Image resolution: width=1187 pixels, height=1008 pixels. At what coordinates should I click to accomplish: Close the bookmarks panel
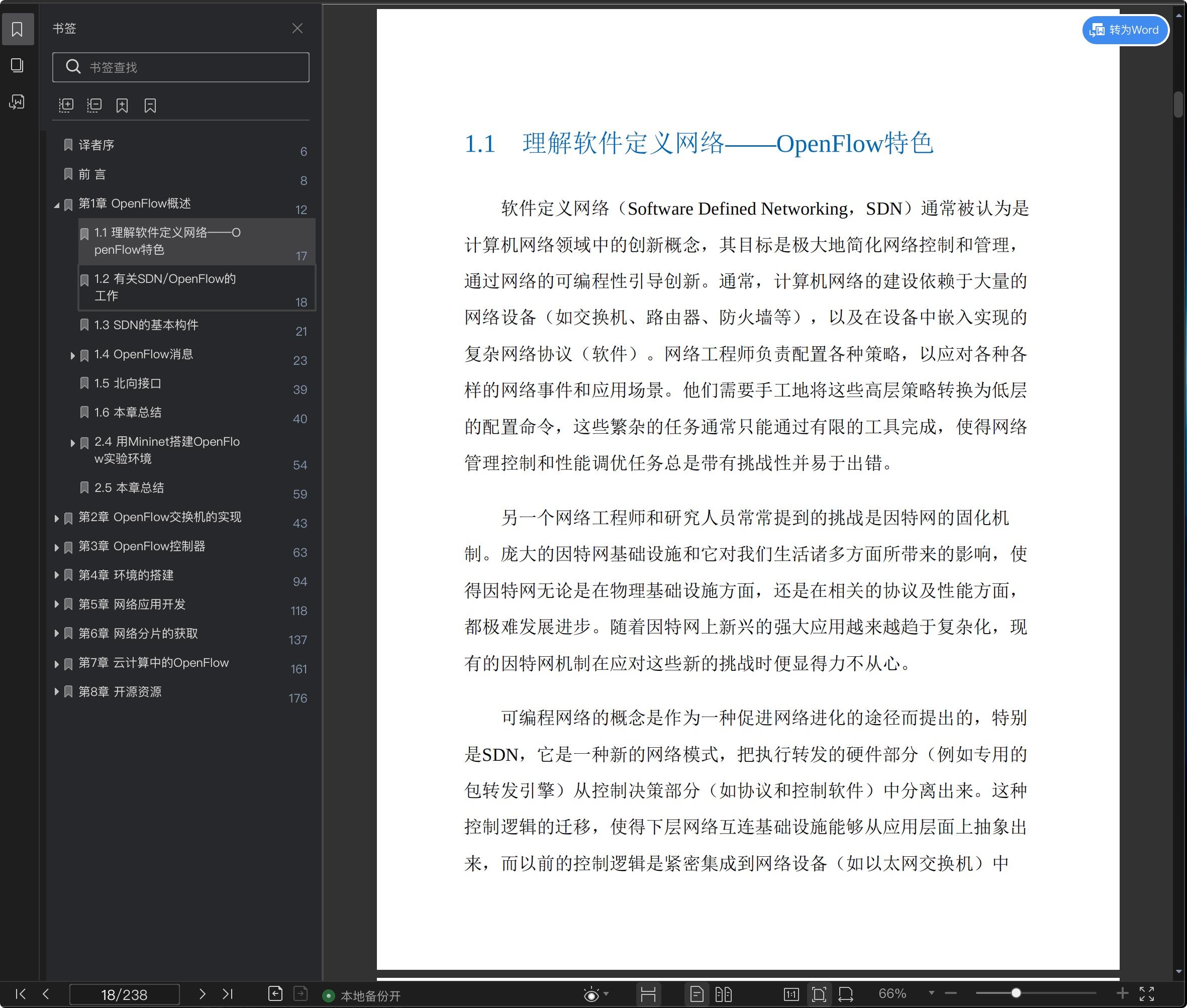[297, 28]
